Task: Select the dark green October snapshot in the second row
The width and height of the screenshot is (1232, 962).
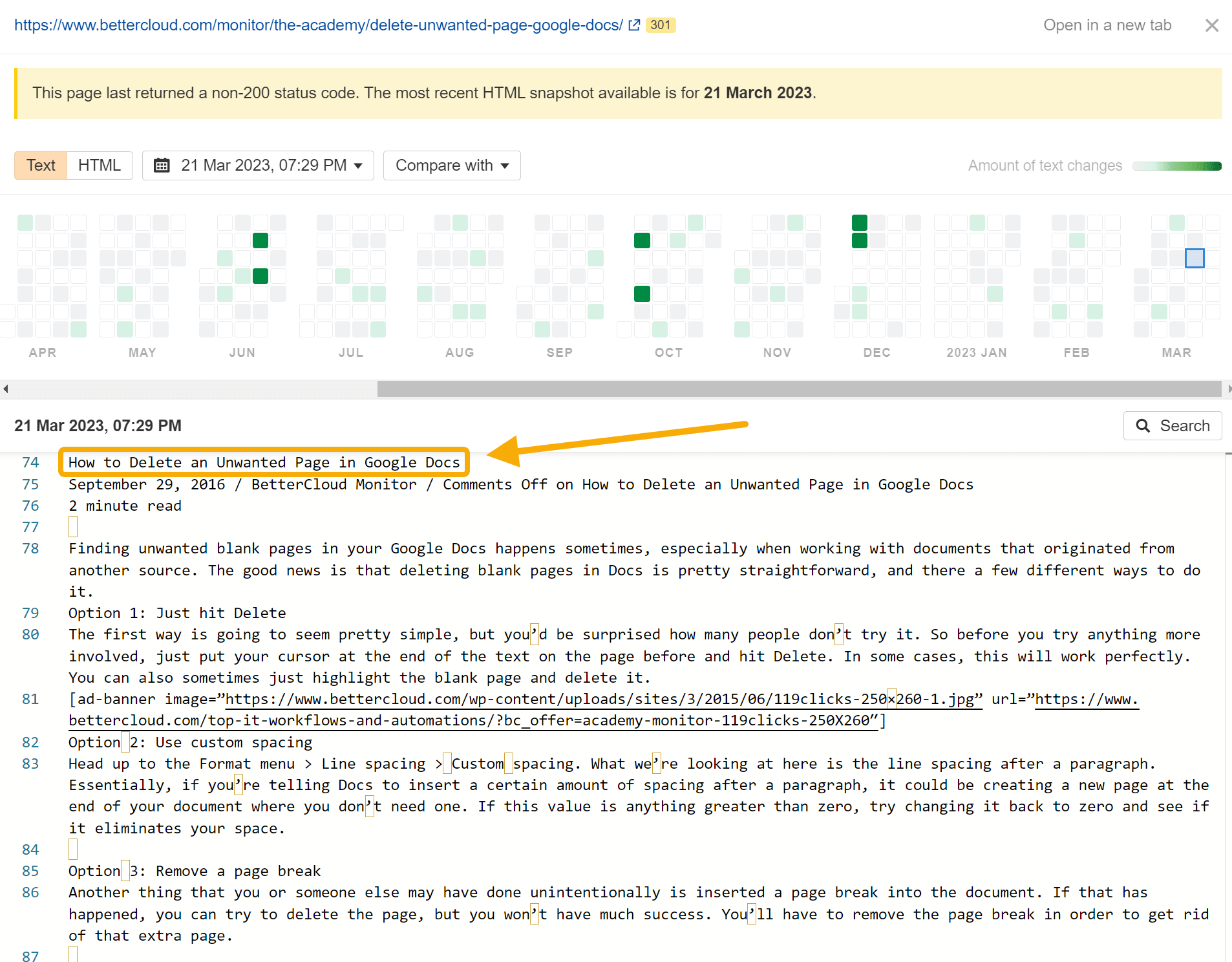Action: (642, 240)
